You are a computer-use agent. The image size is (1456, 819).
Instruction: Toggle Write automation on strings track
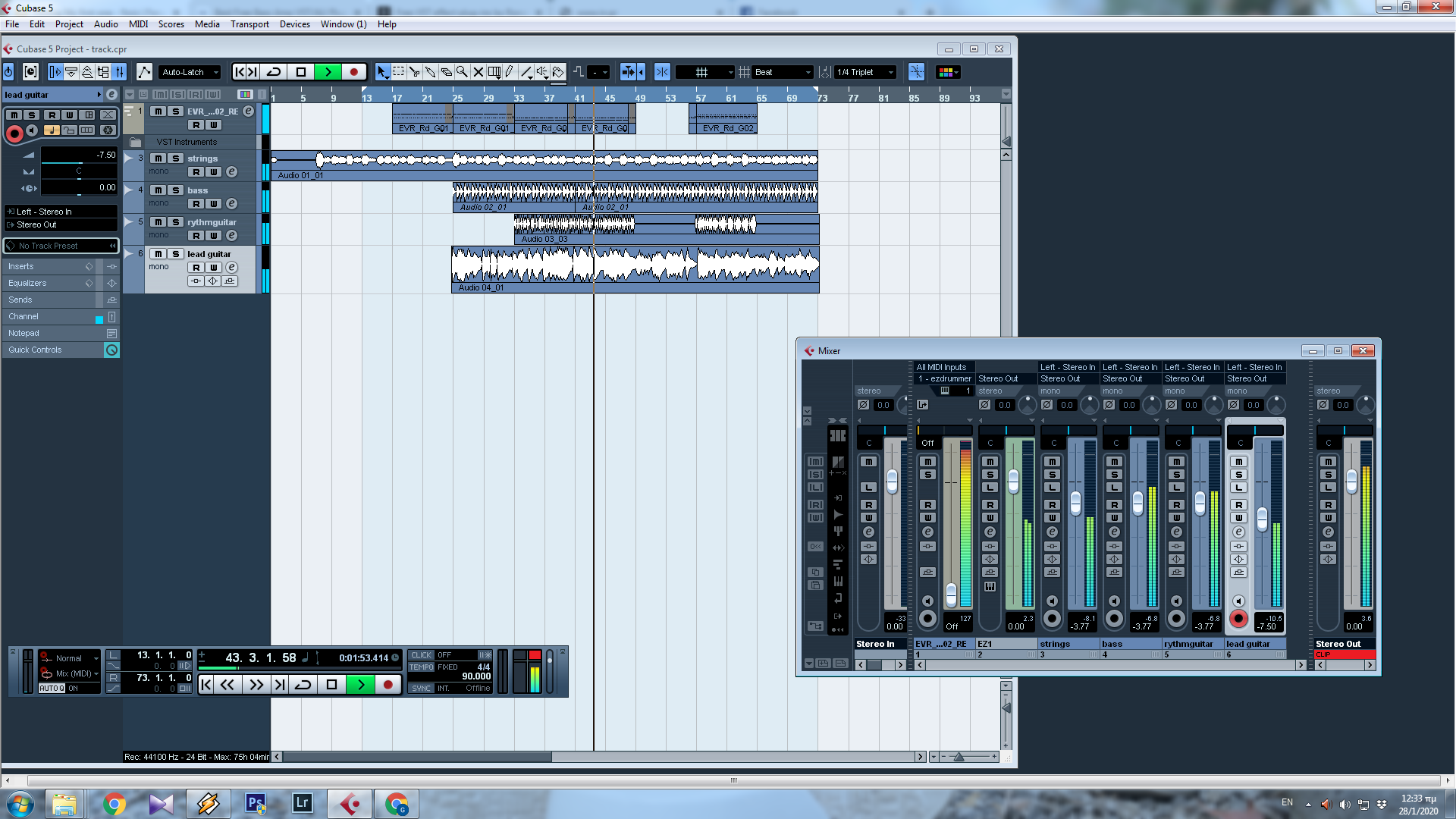(x=214, y=172)
